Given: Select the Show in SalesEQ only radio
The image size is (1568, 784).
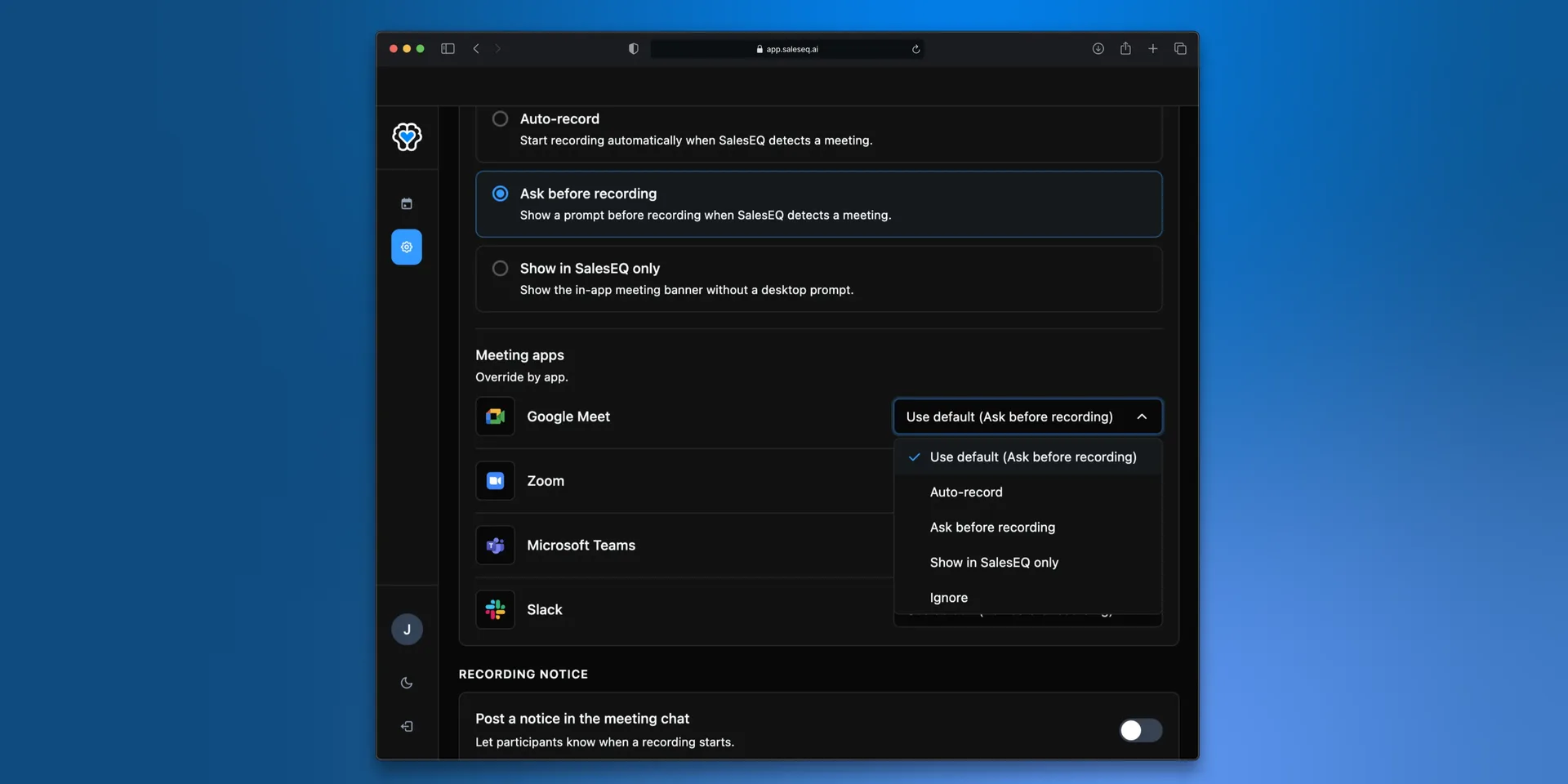Looking at the screenshot, I should pos(500,269).
